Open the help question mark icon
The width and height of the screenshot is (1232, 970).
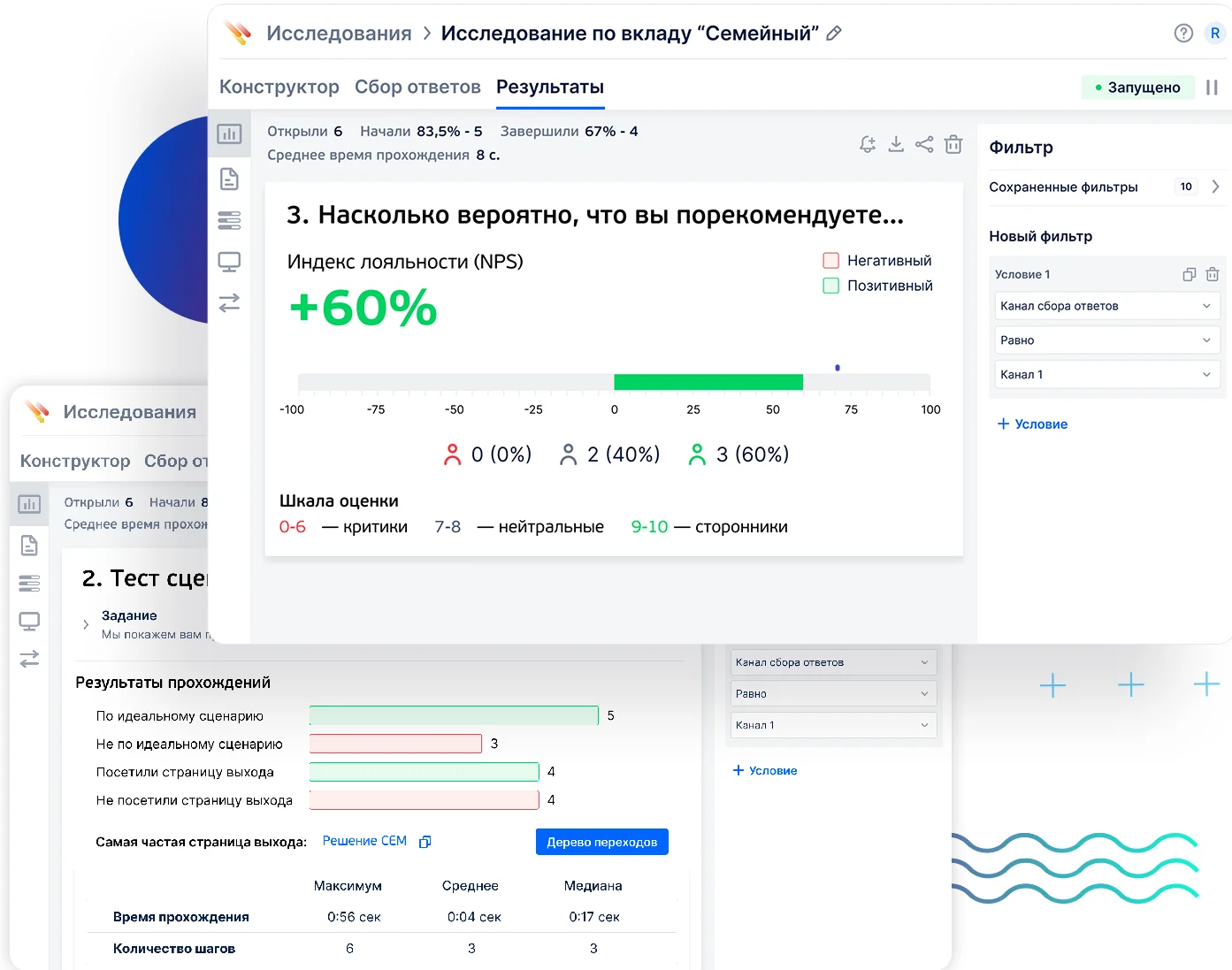pos(1183,34)
